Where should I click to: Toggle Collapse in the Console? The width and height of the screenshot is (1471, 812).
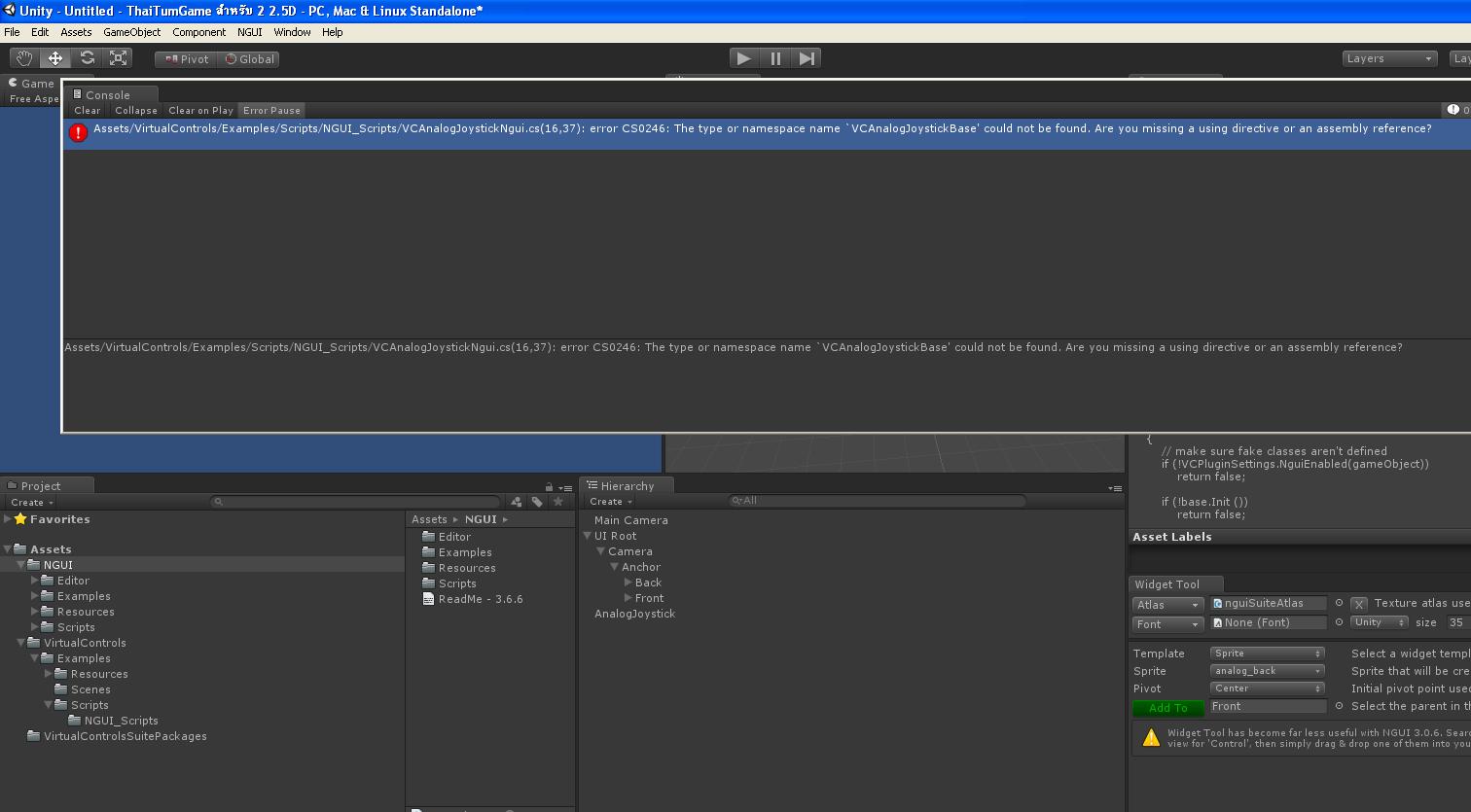pos(136,111)
